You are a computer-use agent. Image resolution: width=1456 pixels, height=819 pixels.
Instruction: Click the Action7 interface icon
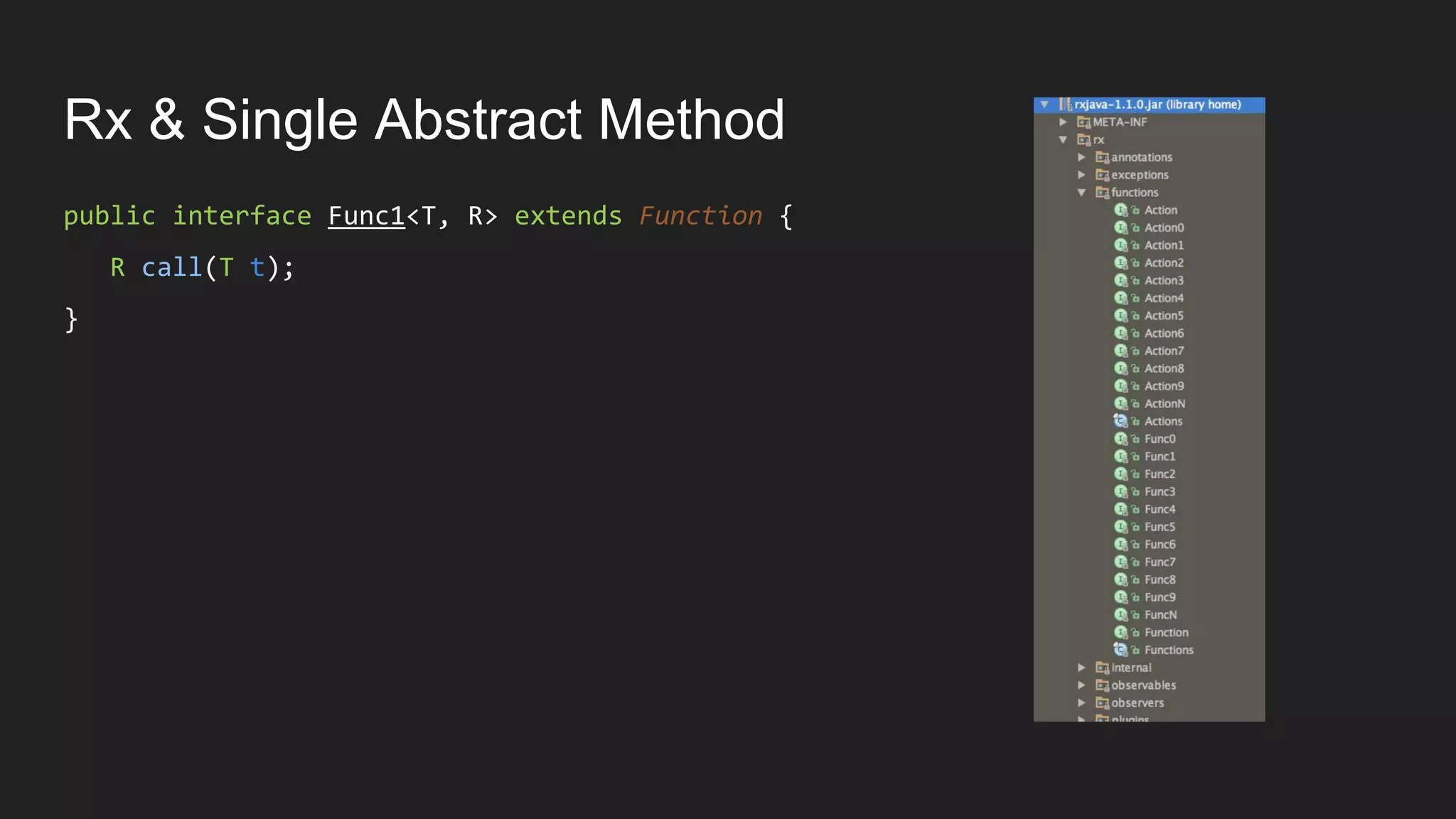tap(1121, 351)
